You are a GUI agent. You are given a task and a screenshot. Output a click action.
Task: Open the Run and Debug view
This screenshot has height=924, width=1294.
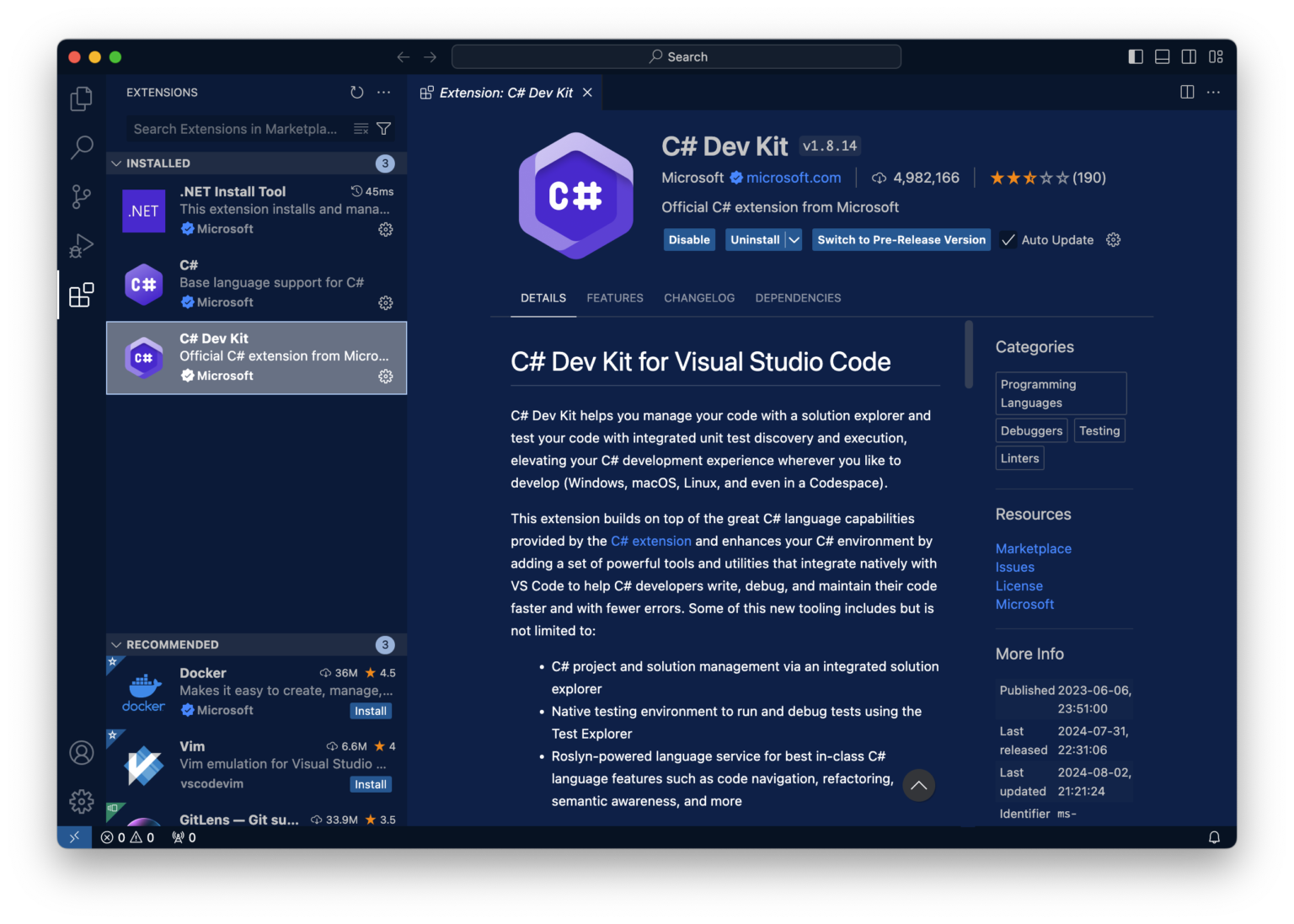click(81, 246)
